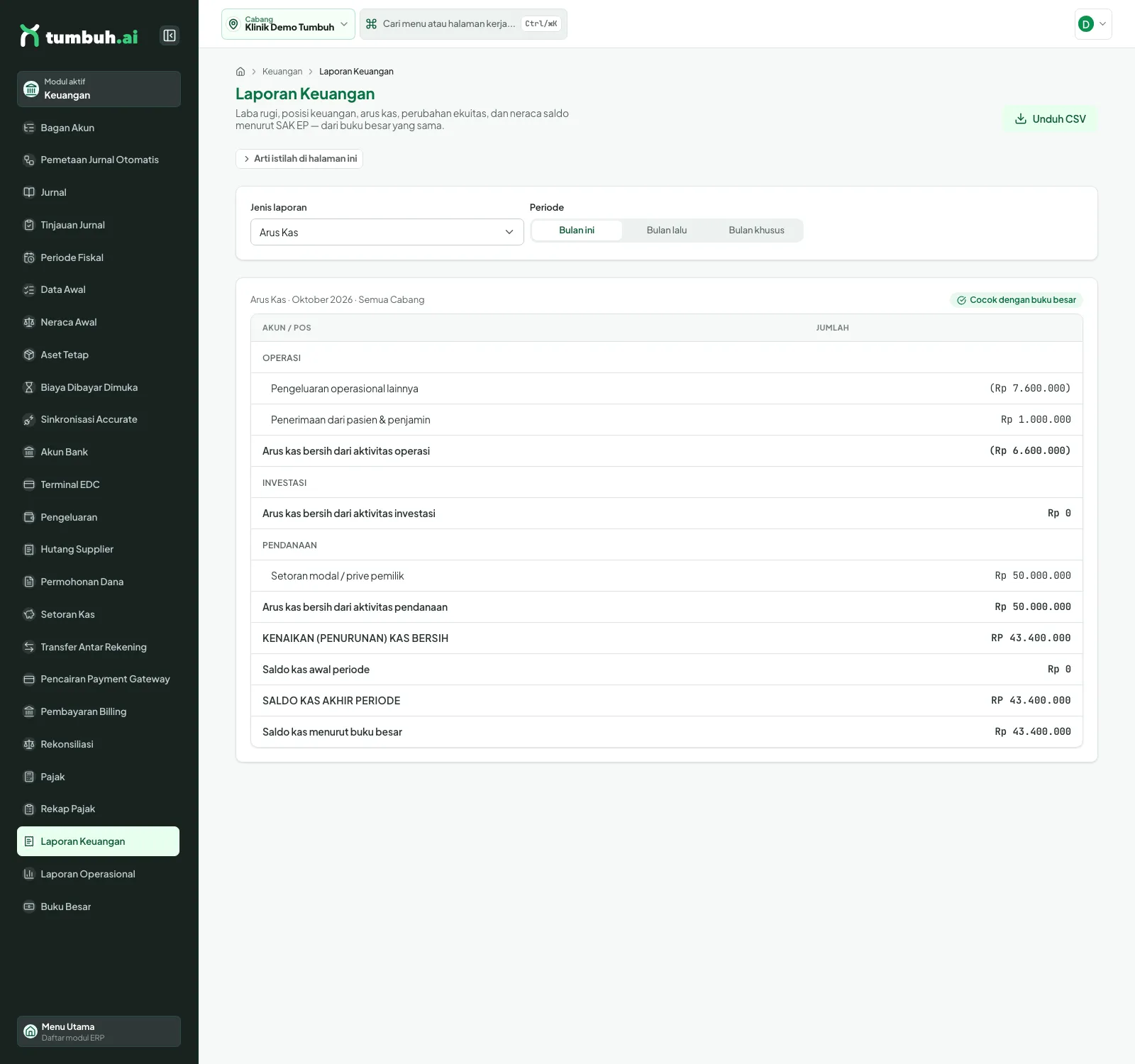The height and width of the screenshot is (1064, 1135).
Task: Click the Setoran Kas piggy bank icon
Action: 29,614
